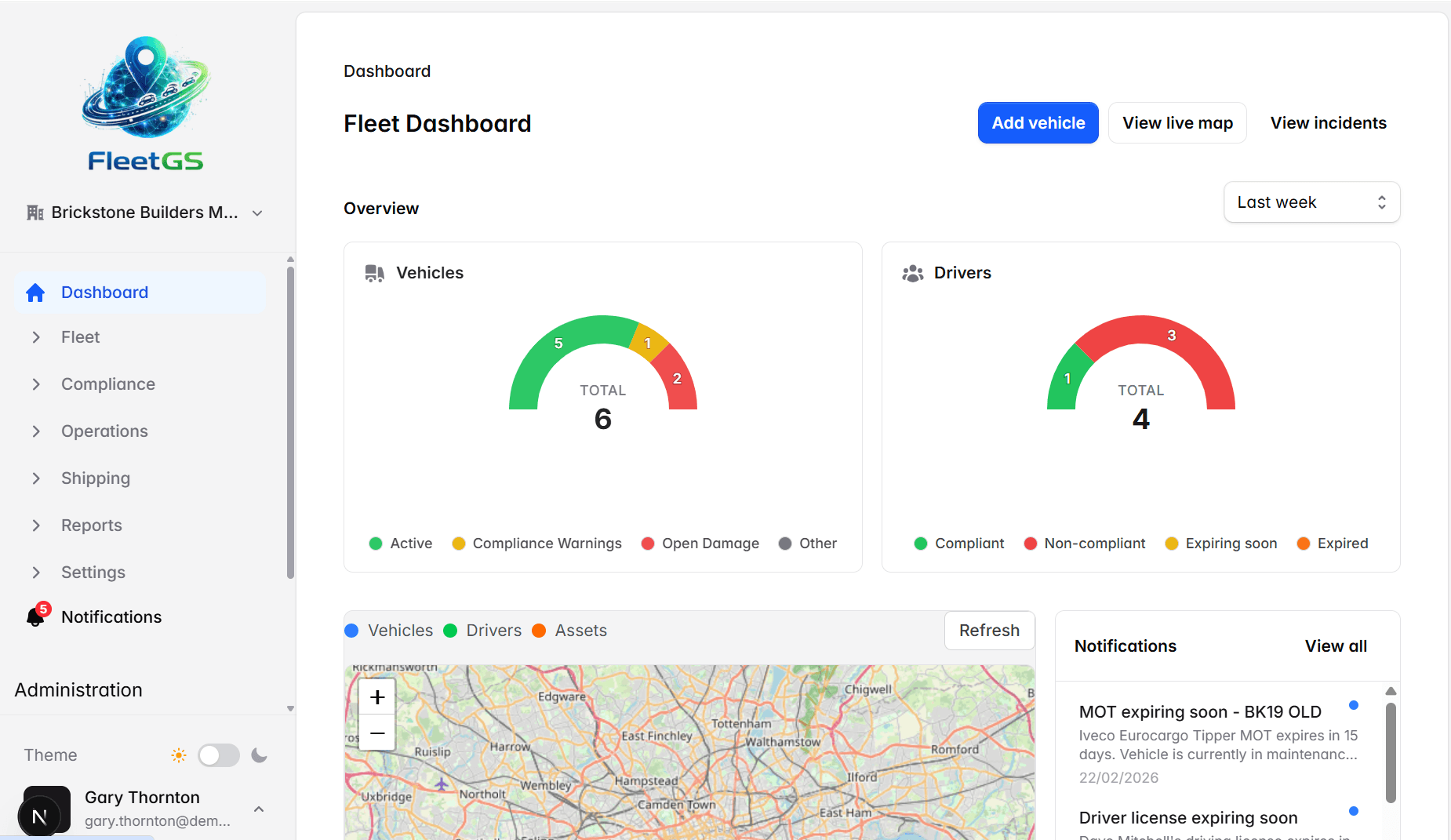Click the truck icon on the Vehicles card
Screen dimensions: 1451x840
tap(374, 273)
